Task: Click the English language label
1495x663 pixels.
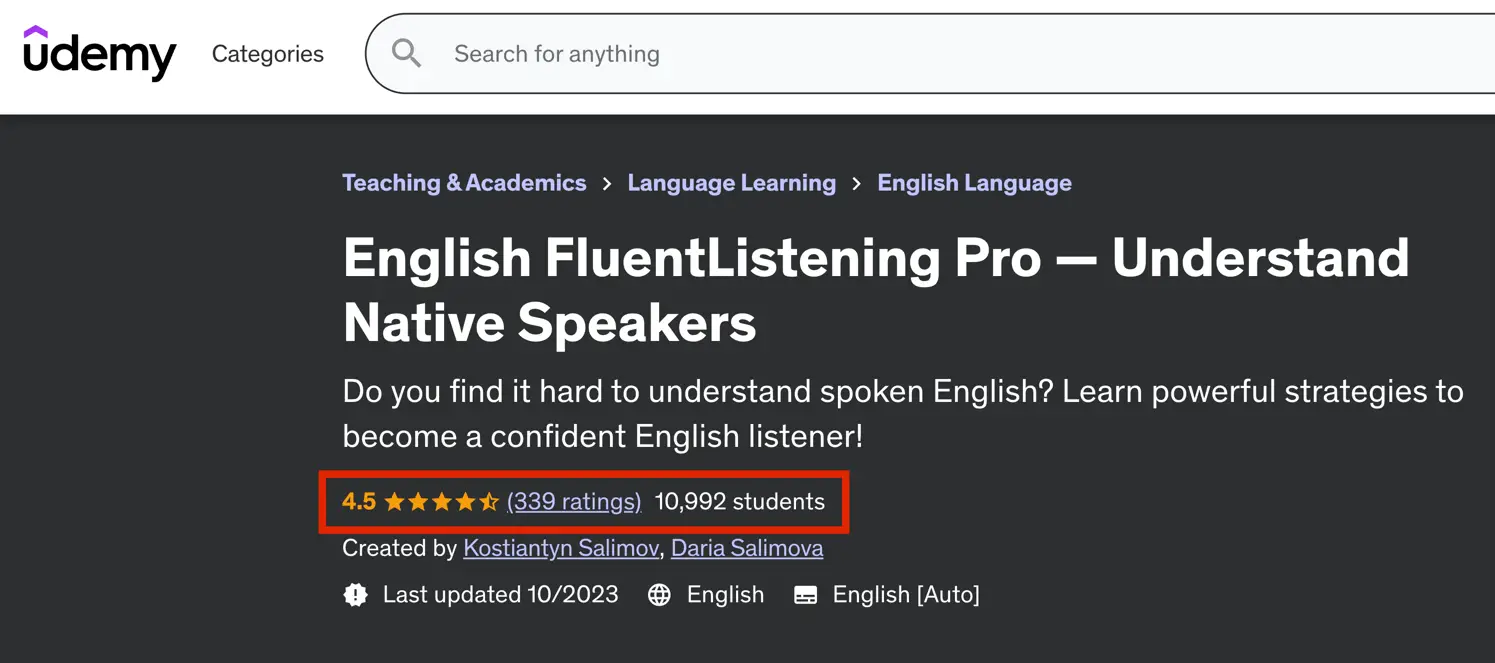Action: pos(725,595)
